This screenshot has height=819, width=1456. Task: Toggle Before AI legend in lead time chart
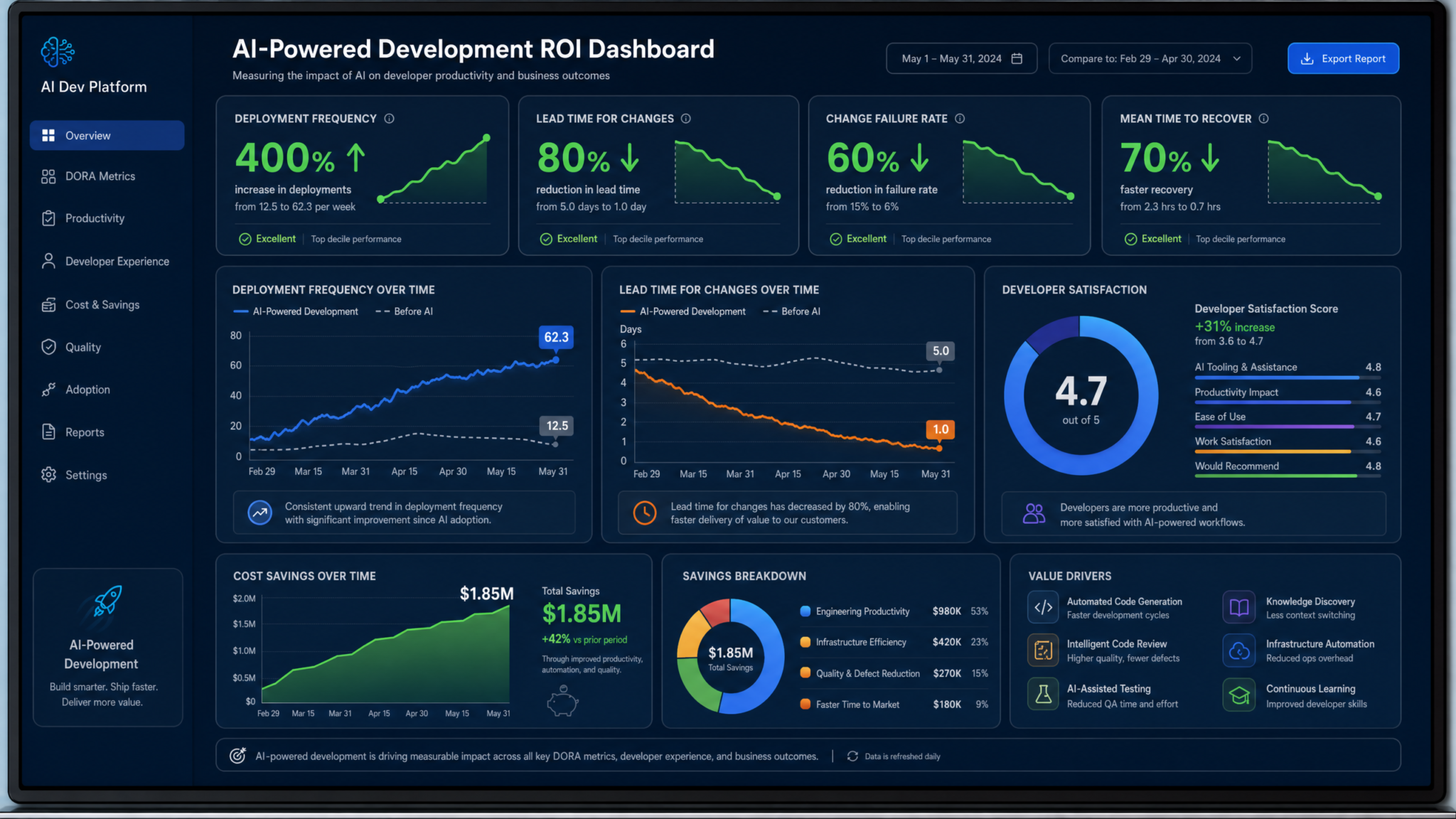coord(791,311)
